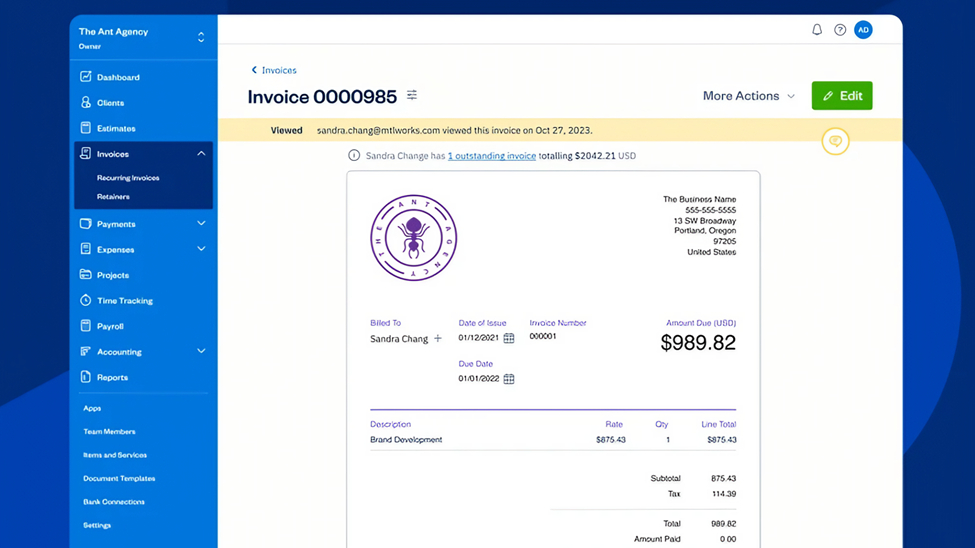Click the 114.39 tax value
Viewport: 975px width, 548px height.
[x=723, y=494]
